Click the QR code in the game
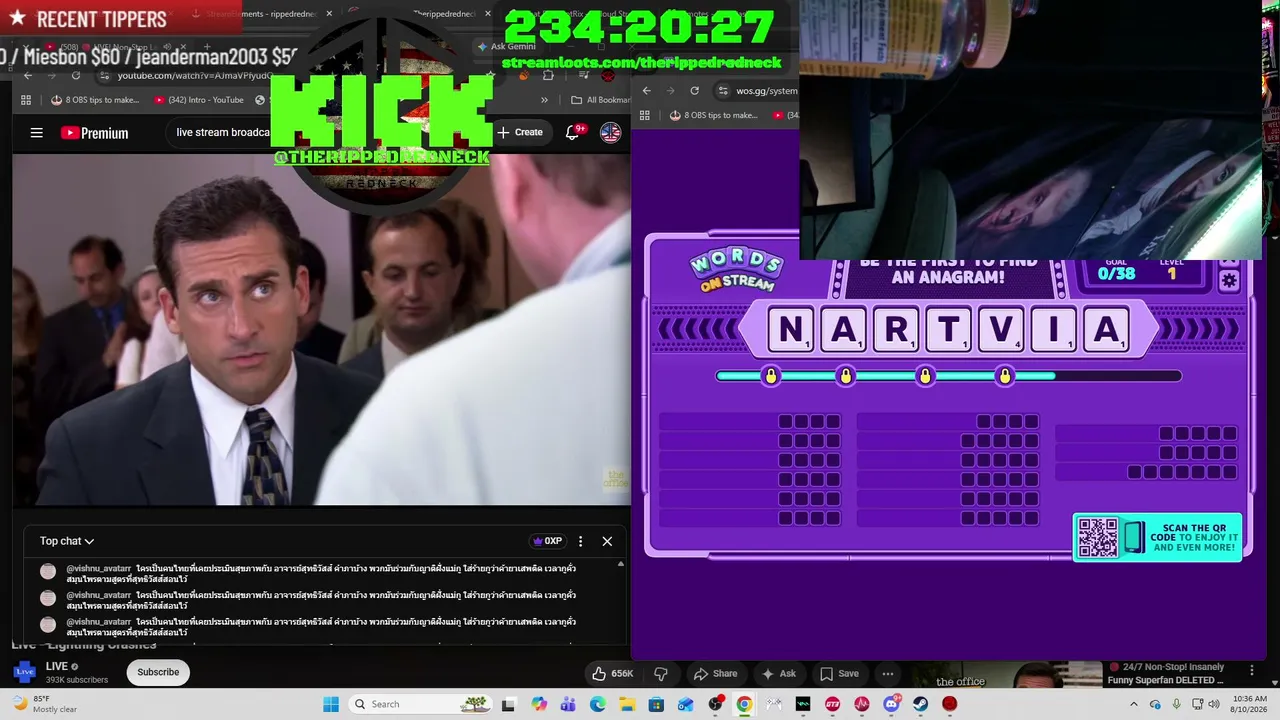This screenshot has width=1280, height=720. point(1098,537)
